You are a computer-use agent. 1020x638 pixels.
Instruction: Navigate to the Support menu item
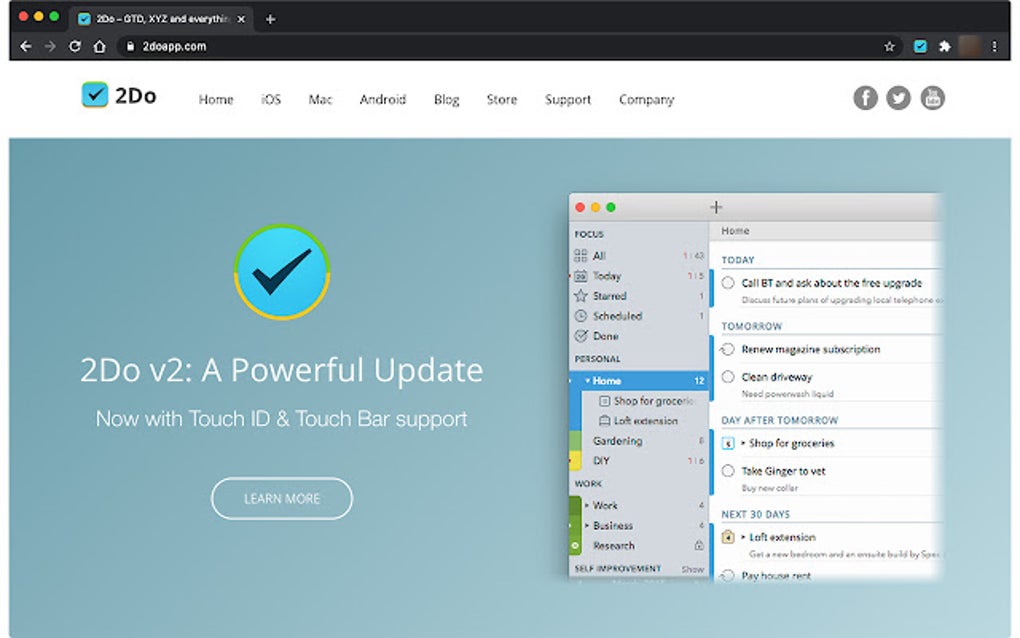coord(567,99)
